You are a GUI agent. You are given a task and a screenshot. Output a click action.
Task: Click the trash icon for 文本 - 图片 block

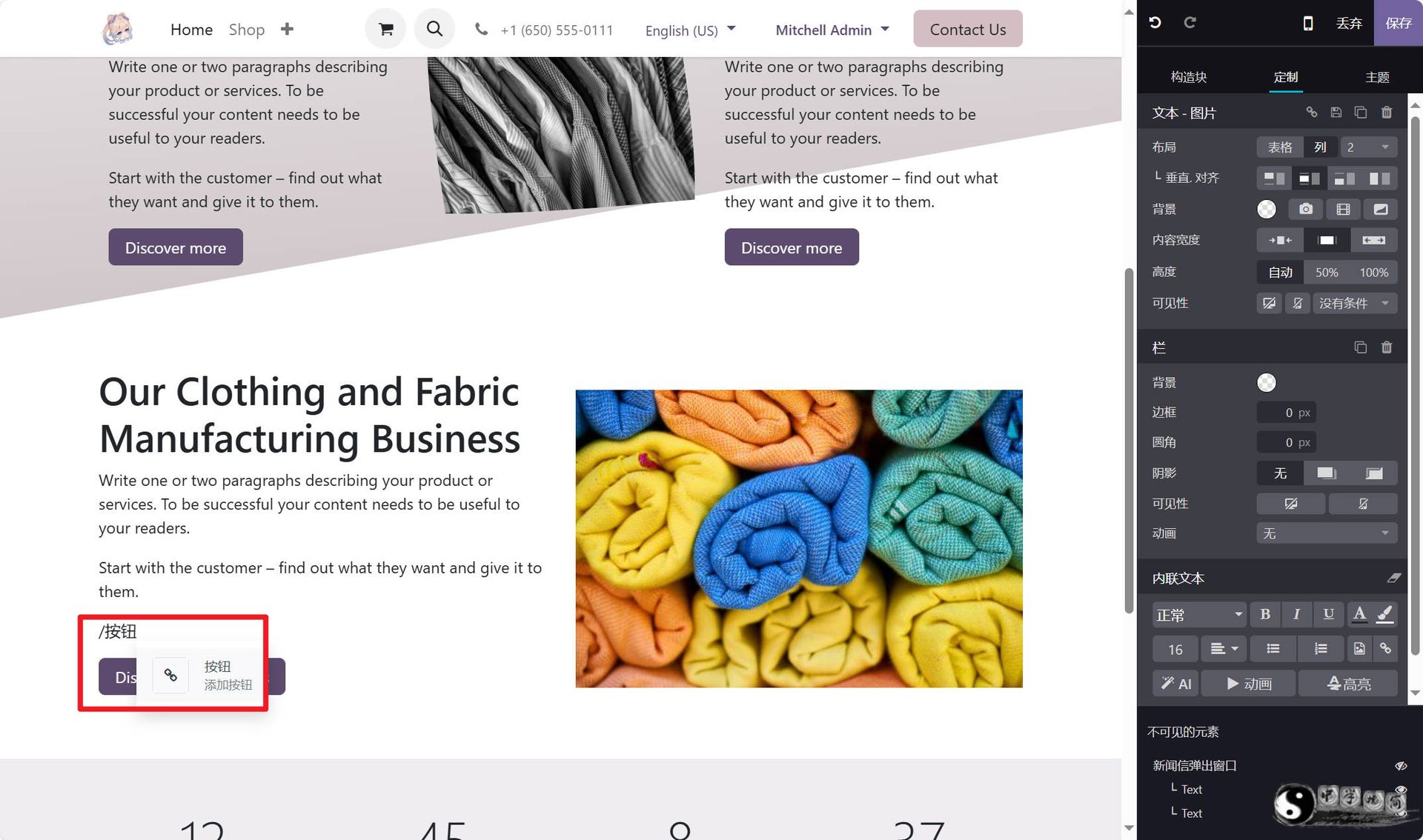(1387, 113)
